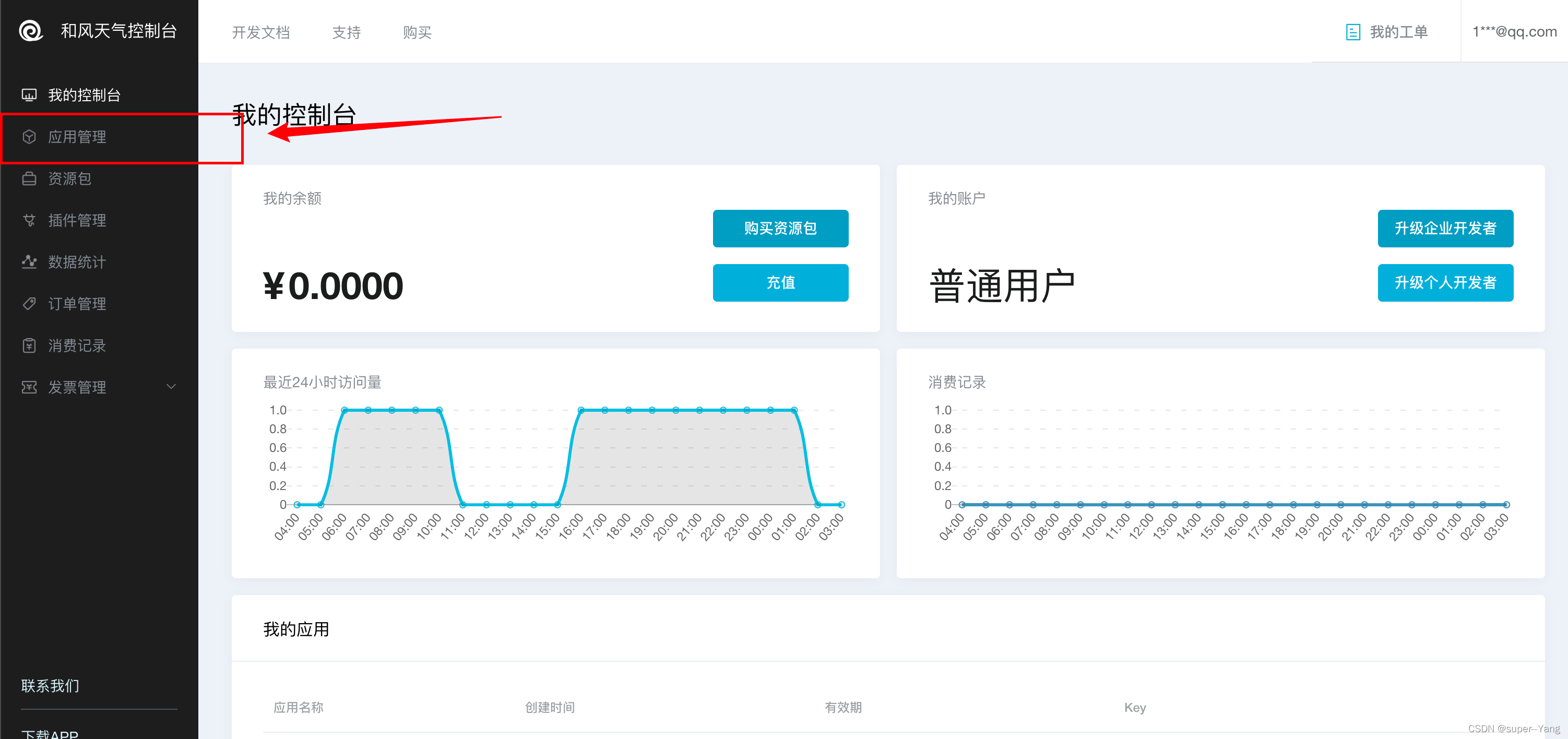Click 联系我们 at the sidebar bottom
The image size is (1568, 739).
pyautogui.click(x=51, y=686)
